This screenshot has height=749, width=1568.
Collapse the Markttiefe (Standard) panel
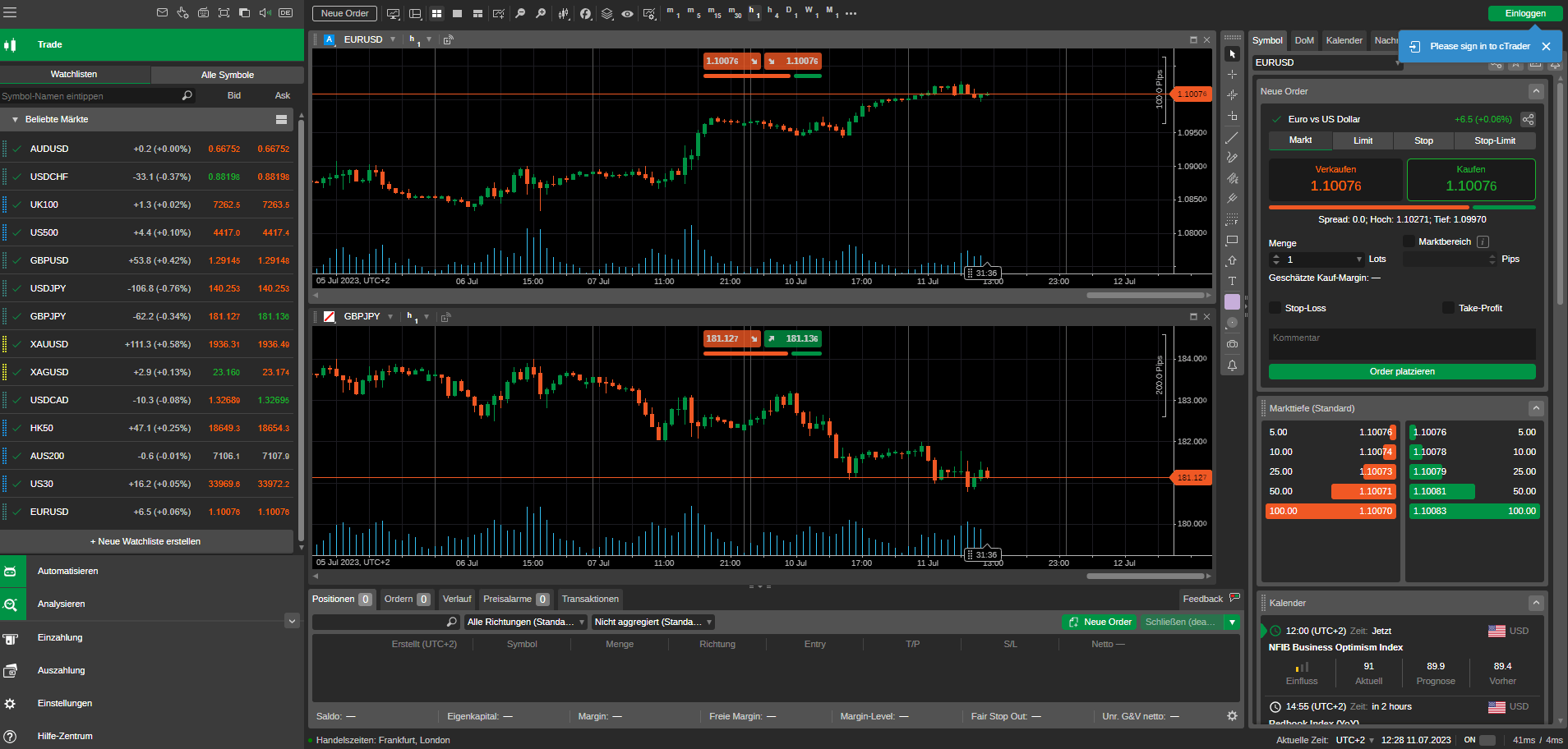1535,408
